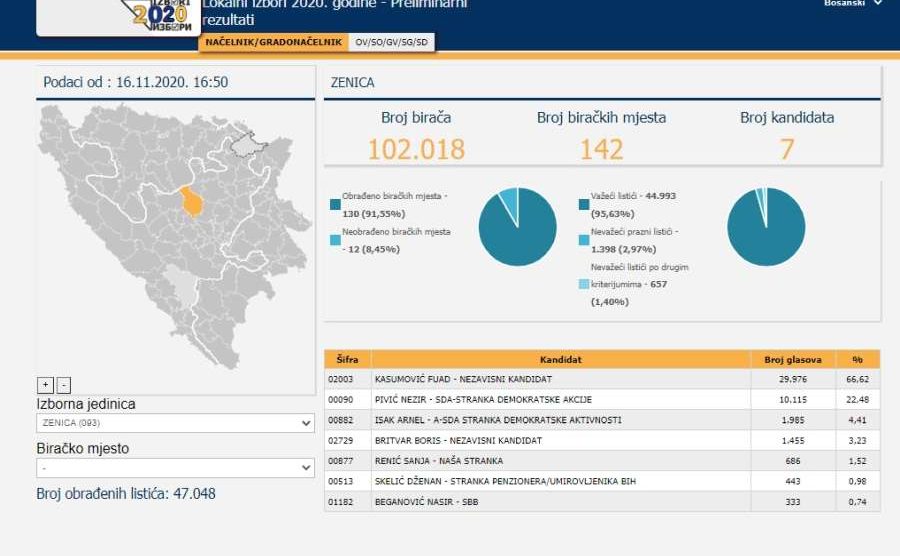This screenshot has height=556, width=900.
Task: Open the Izborna jedinica ZENICA dropdown
Action: 175,423
